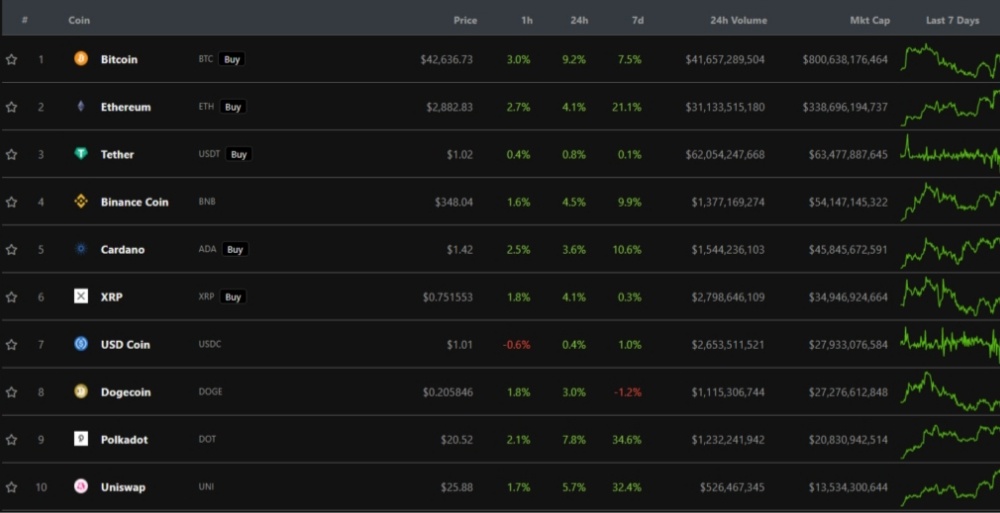Click Dogecoin 7d change -1.2%
This screenshot has height=513, width=1000.
coord(628,392)
